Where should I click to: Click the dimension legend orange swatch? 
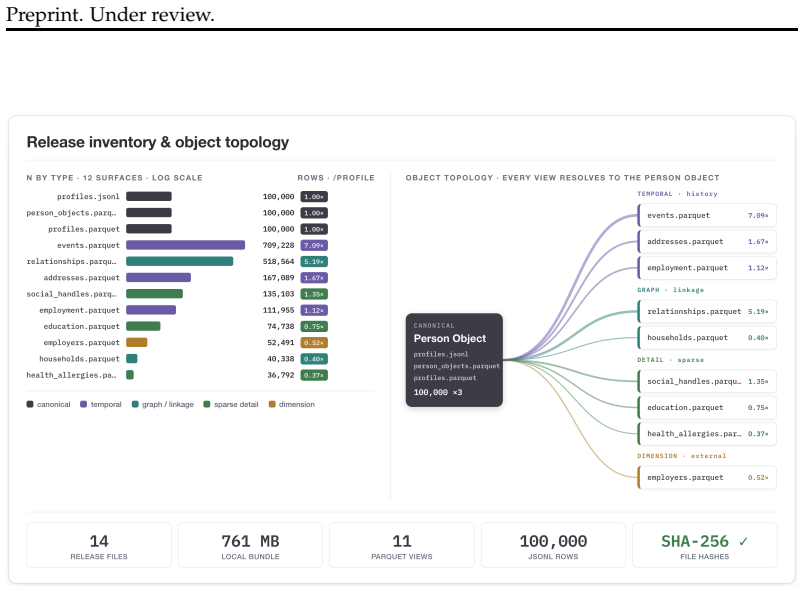coord(272,404)
